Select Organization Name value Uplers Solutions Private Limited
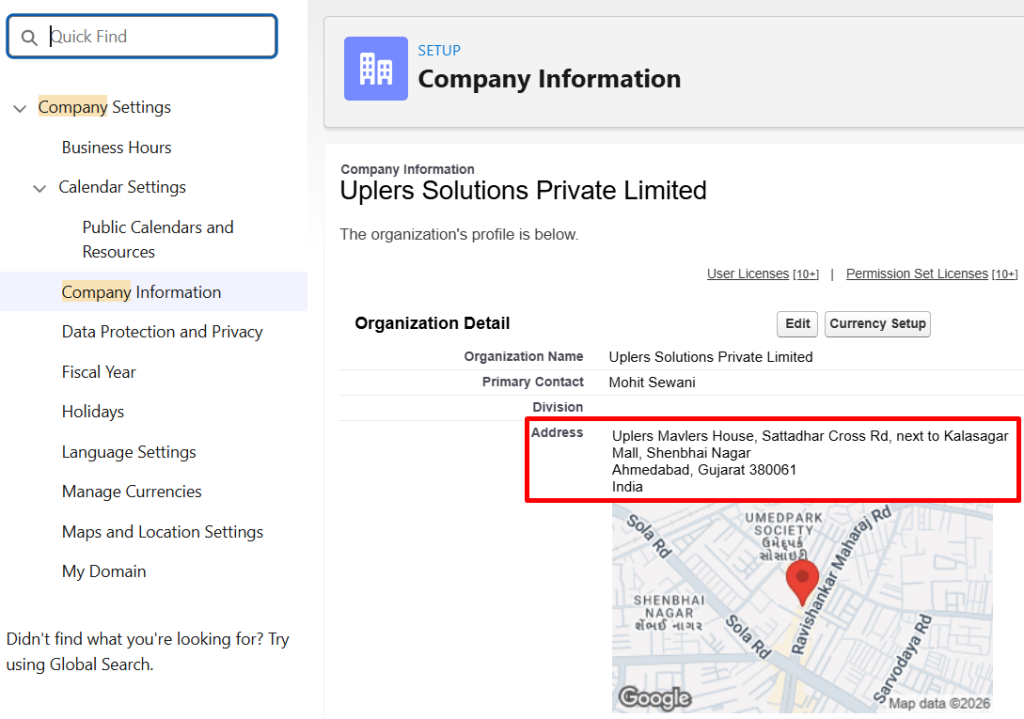Viewport: 1024px width, 719px height. pyautogui.click(x=711, y=357)
